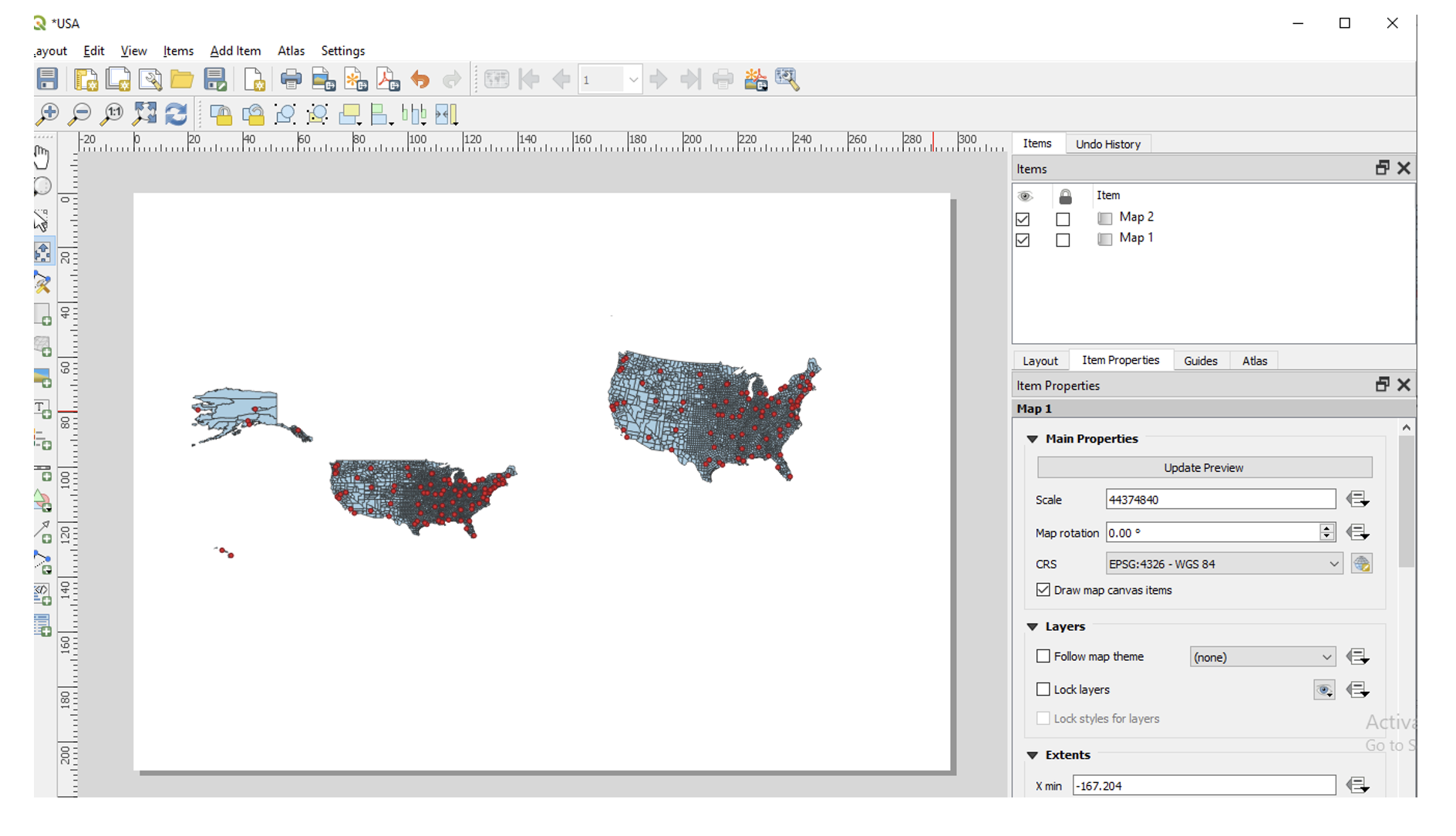
Task: Close the Items panel
Action: click(x=1404, y=168)
